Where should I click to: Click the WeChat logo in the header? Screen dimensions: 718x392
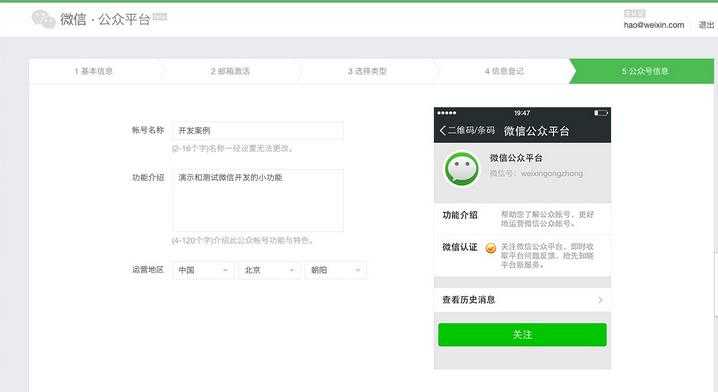coord(44,19)
